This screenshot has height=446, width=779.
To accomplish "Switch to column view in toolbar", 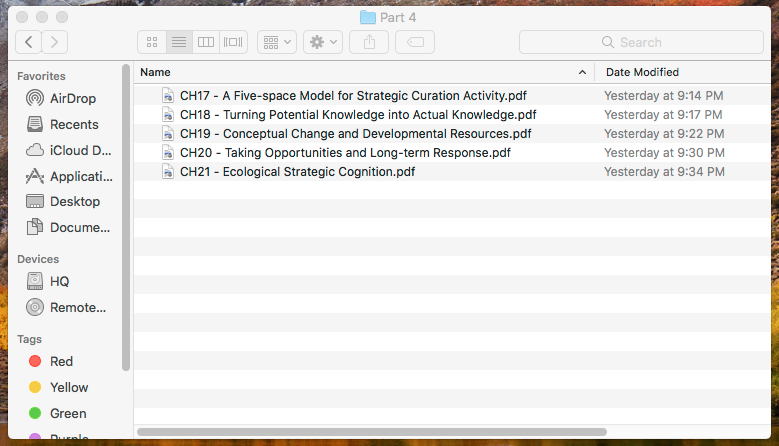I will click(206, 42).
